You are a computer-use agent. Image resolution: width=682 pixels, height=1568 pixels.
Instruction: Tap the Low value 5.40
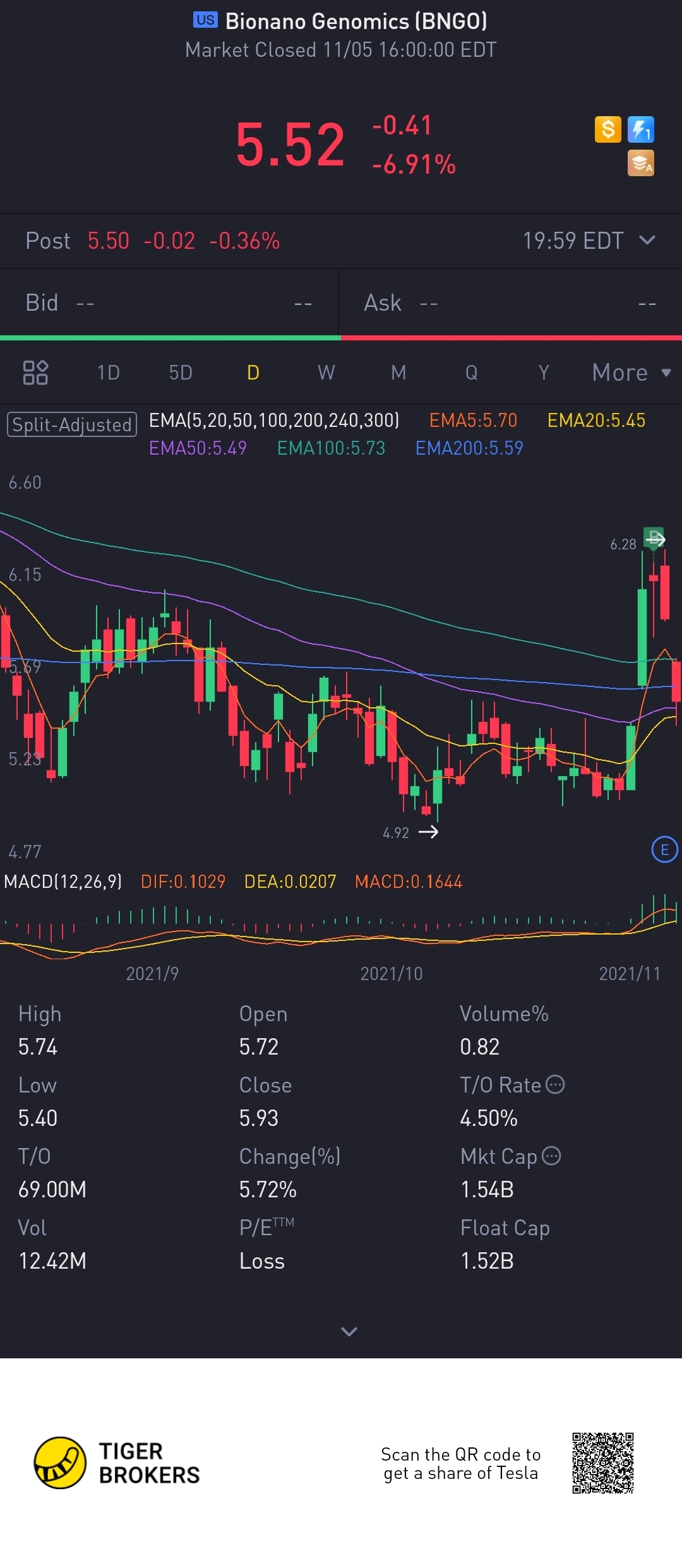38,1118
